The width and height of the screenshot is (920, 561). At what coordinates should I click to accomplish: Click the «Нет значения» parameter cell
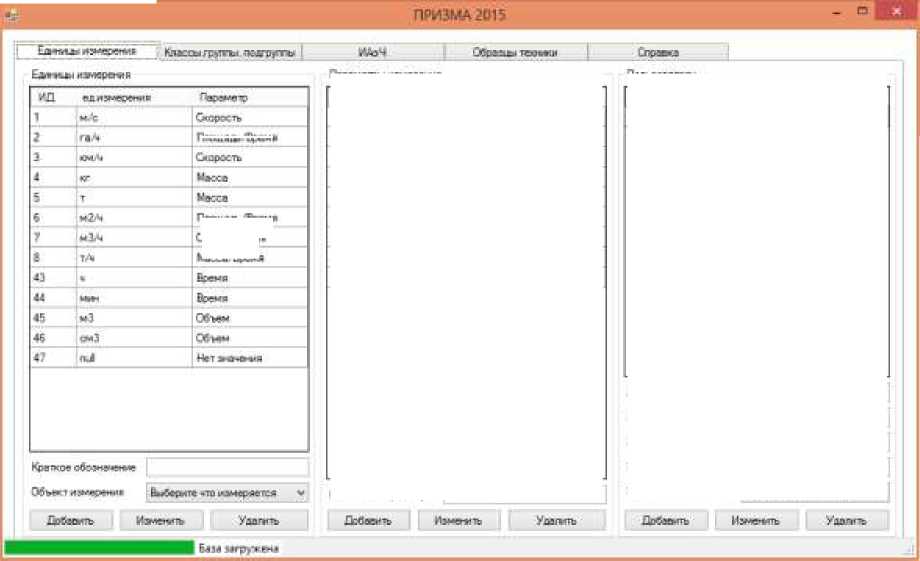point(250,357)
